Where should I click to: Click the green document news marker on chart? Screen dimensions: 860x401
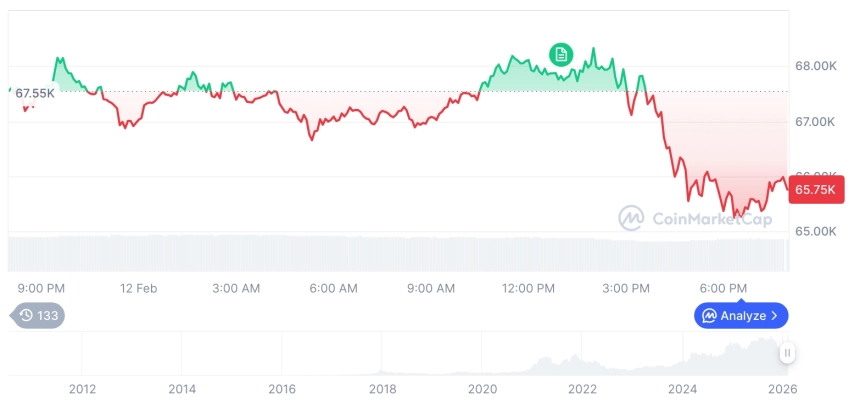(x=562, y=54)
